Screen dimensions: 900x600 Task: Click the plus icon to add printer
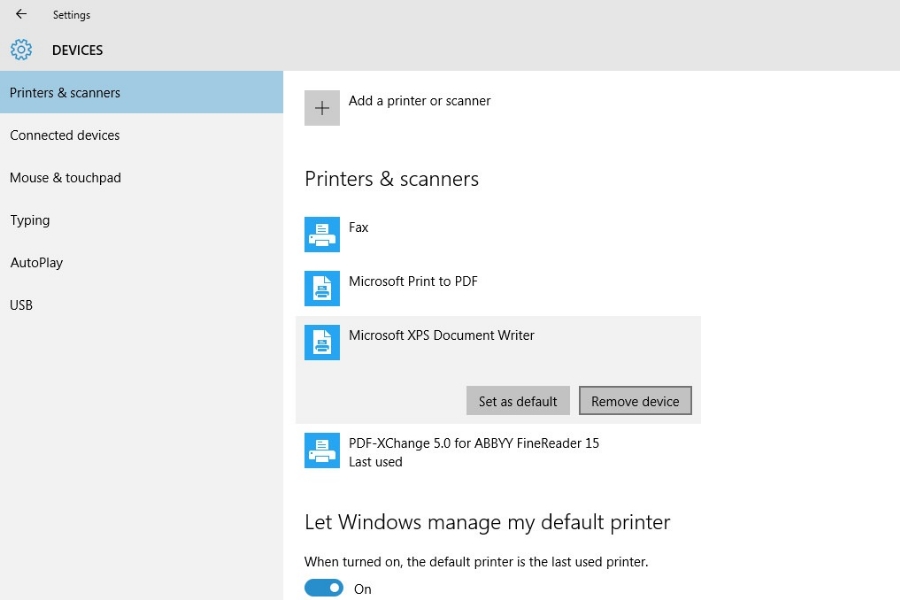(x=322, y=108)
